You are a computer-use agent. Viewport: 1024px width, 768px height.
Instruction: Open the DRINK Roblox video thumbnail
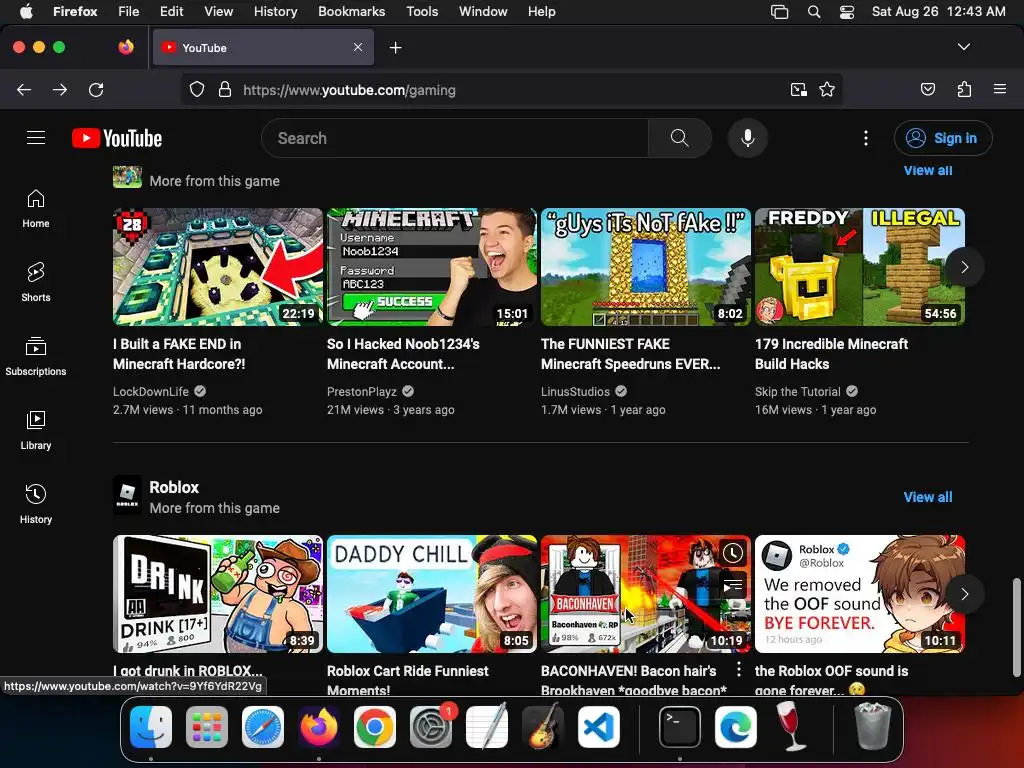tap(218, 594)
